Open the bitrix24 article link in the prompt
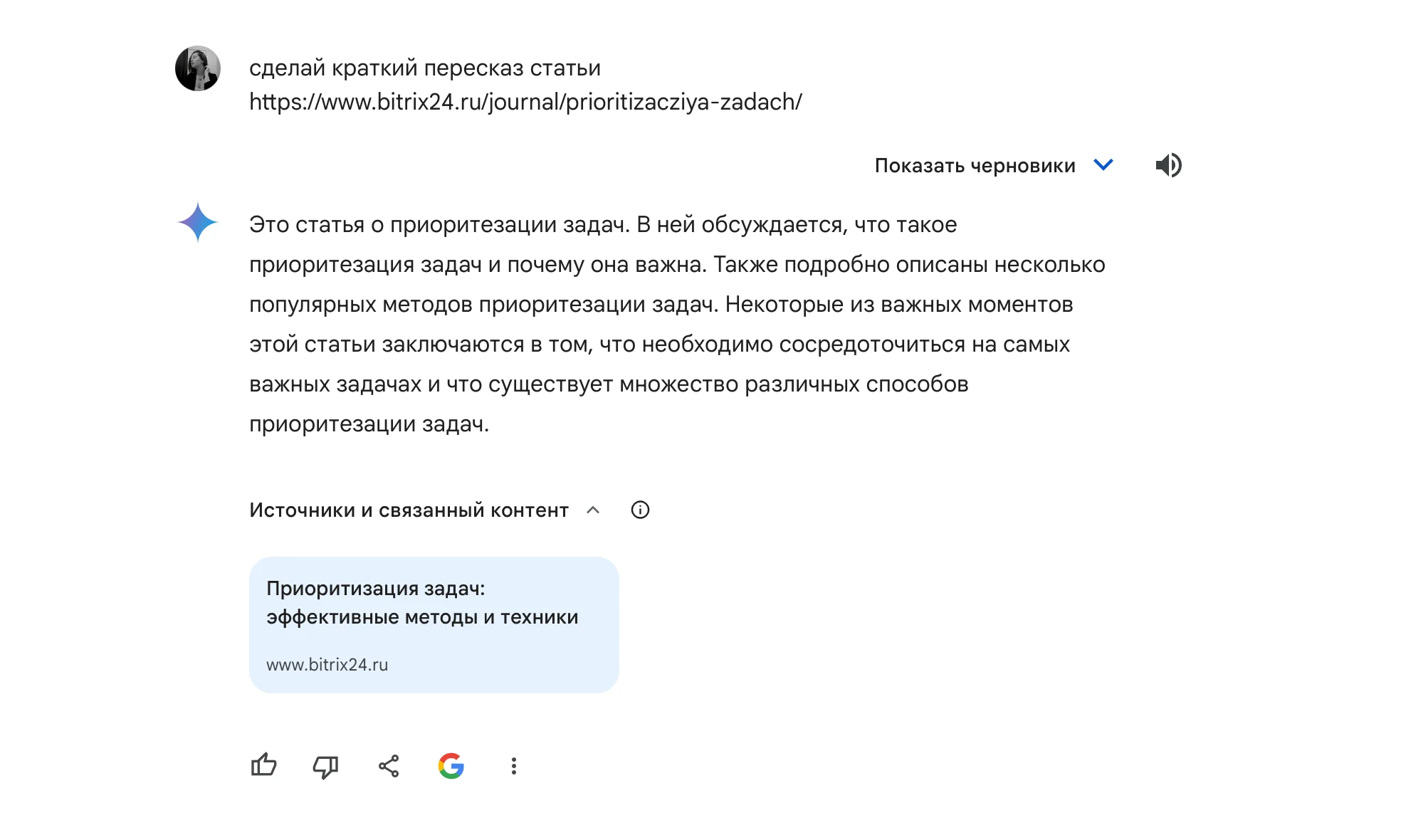This screenshot has width=1401, height=840. pyautogui.click(x=525, y=102)
